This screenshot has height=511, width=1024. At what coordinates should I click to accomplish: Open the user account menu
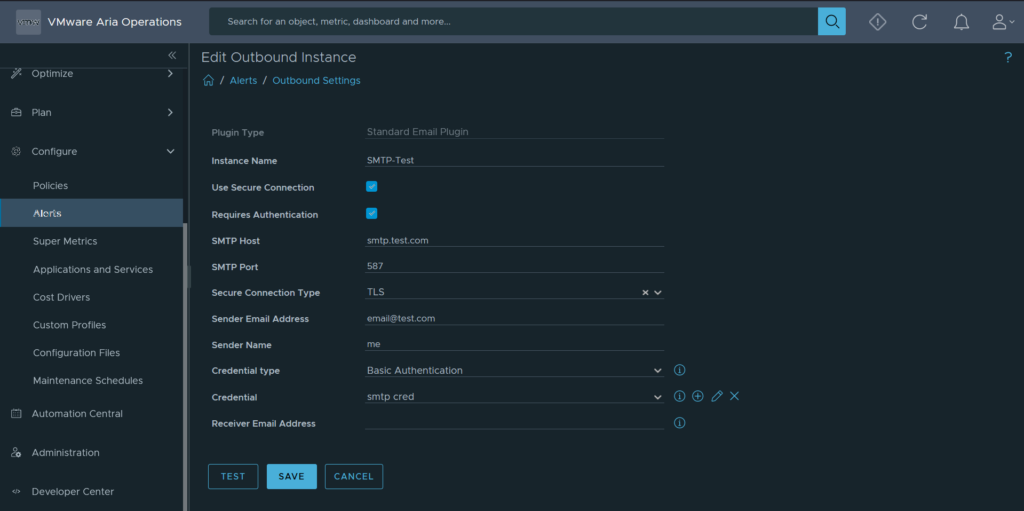[1003, 22]
